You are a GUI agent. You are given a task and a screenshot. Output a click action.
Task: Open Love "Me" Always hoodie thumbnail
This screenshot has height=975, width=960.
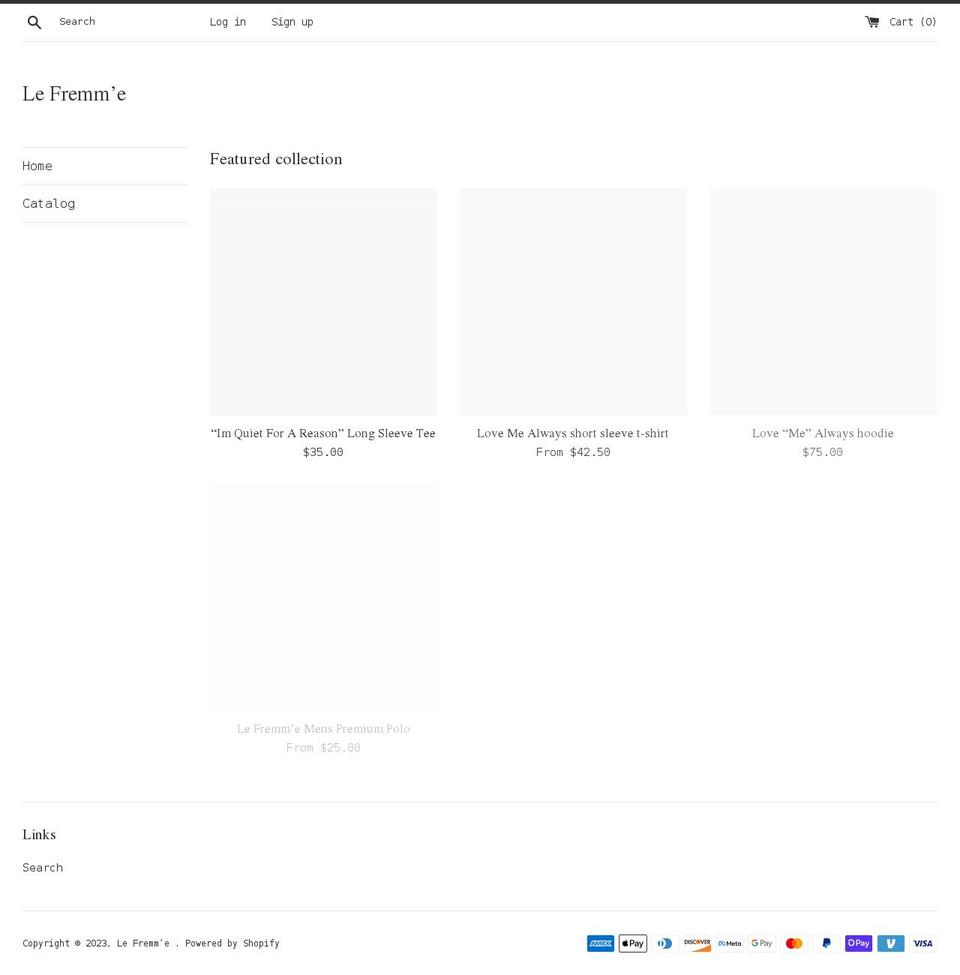823,302
